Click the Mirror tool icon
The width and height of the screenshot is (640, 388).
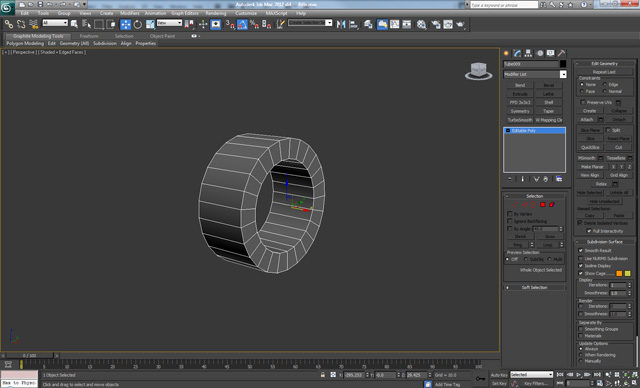point(341,24)
